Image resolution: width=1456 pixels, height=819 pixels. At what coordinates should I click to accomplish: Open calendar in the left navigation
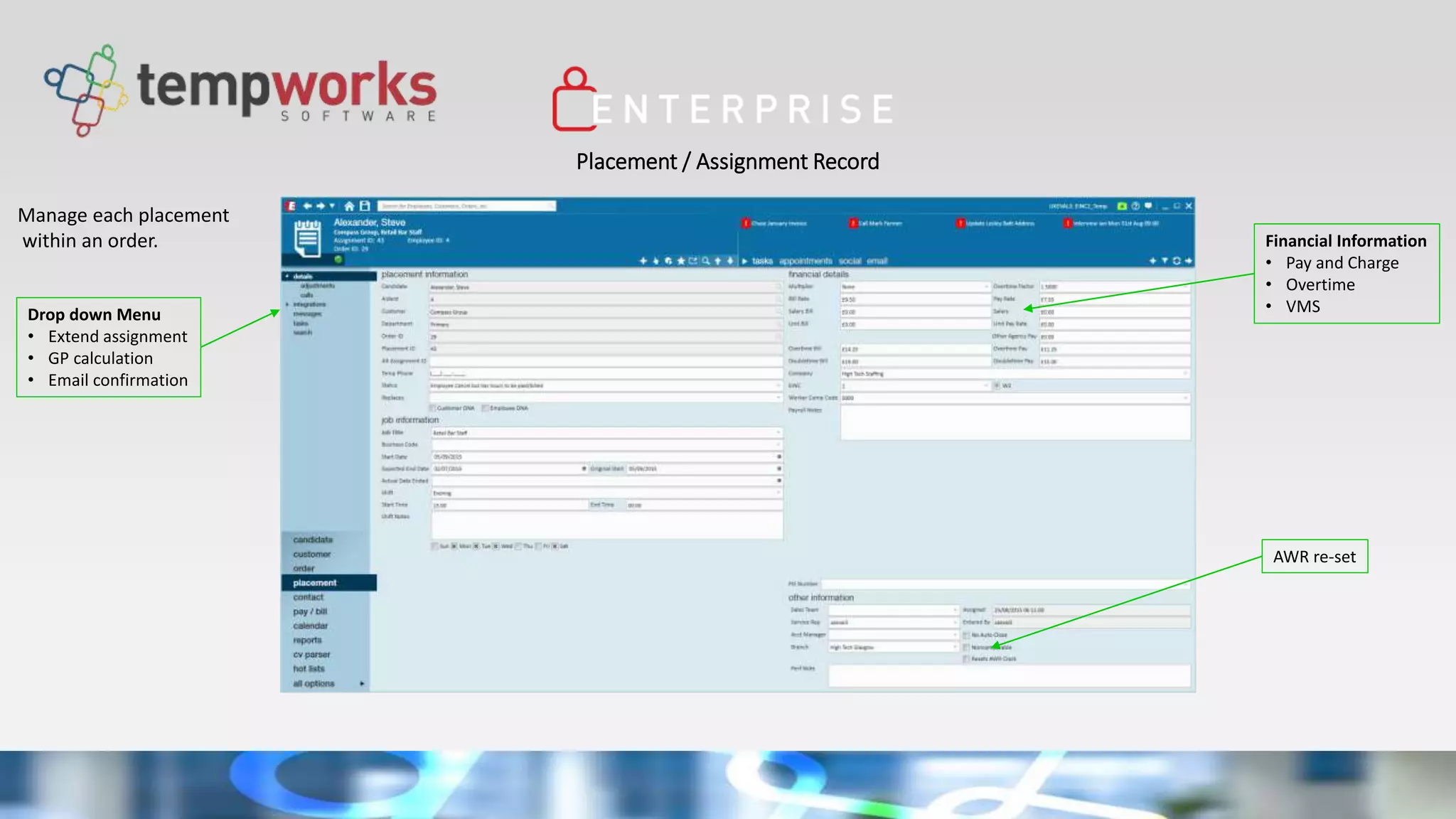[311, 626]
